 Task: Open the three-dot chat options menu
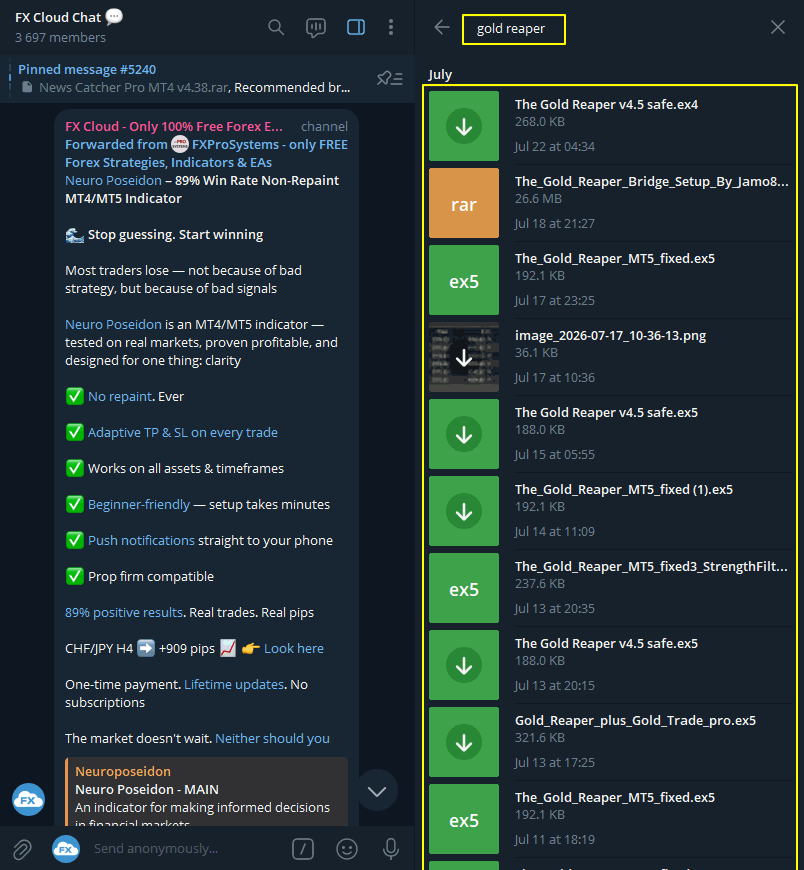391,27
